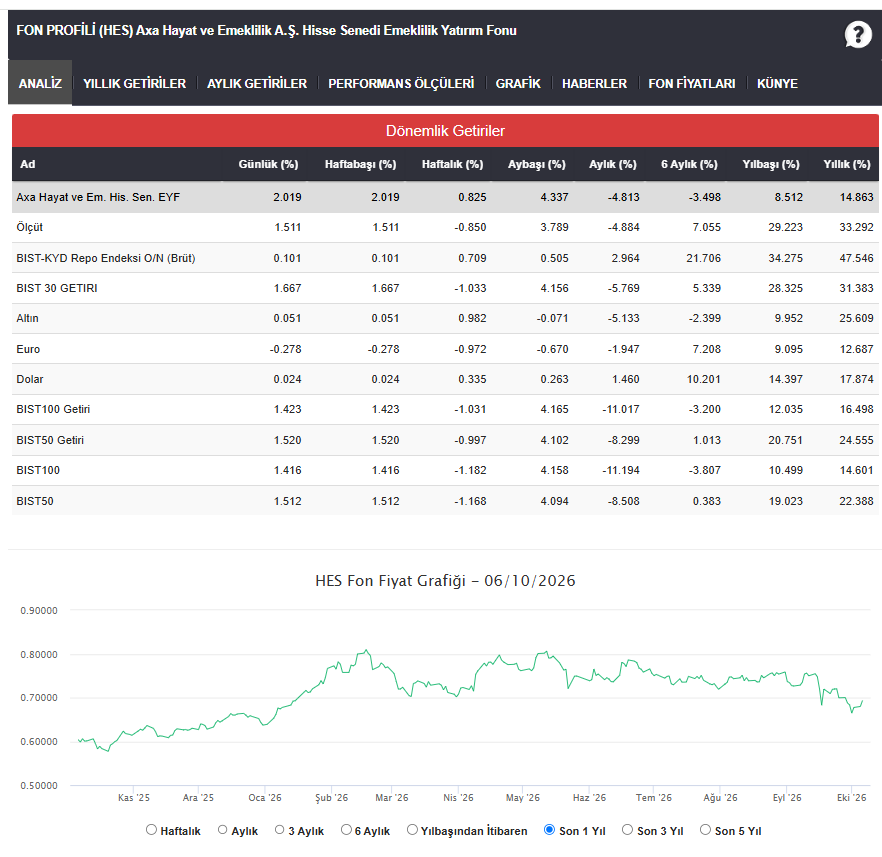Click the Dönemlik Getiriler red header

(x=446, y=130)
